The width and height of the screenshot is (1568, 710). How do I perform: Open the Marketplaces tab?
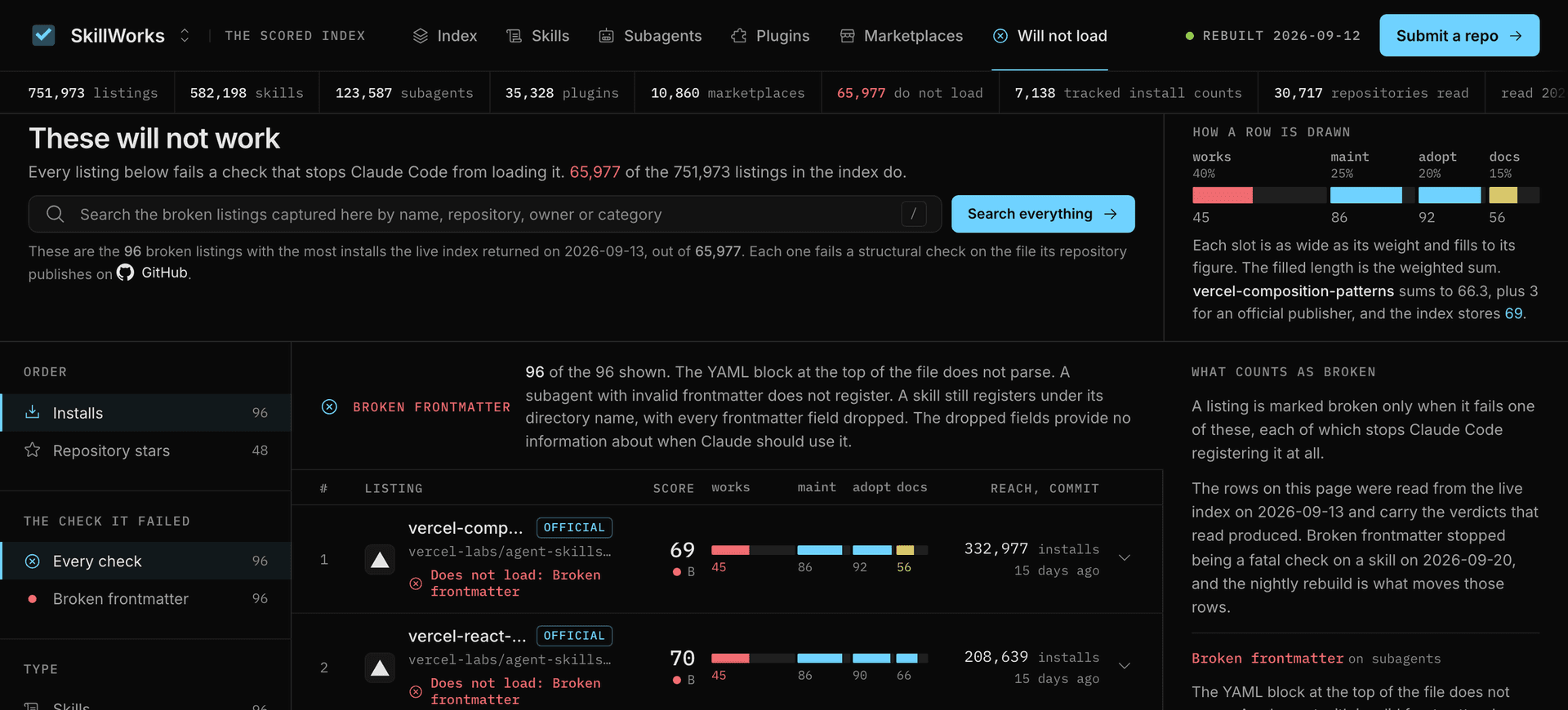click(x=902, y=36)
